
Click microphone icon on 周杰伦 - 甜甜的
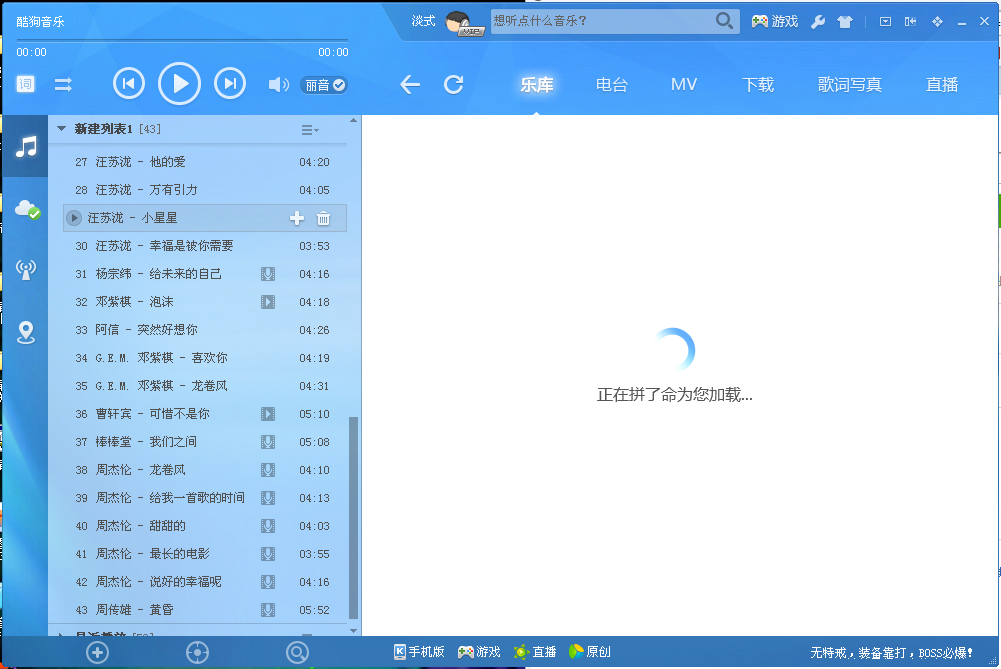click(x=268, y=526)
